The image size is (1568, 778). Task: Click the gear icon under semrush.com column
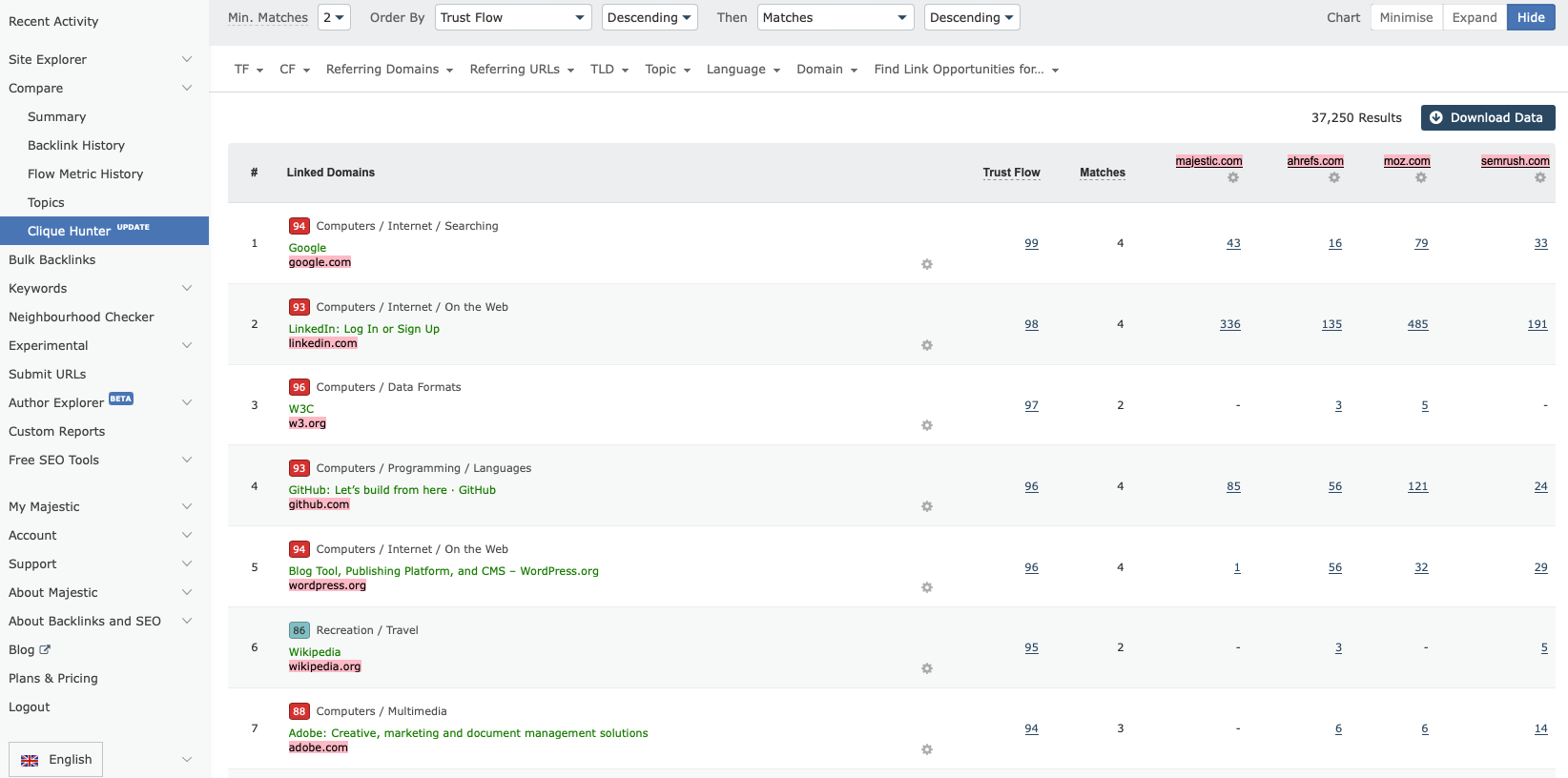(x=1540, y=178)
